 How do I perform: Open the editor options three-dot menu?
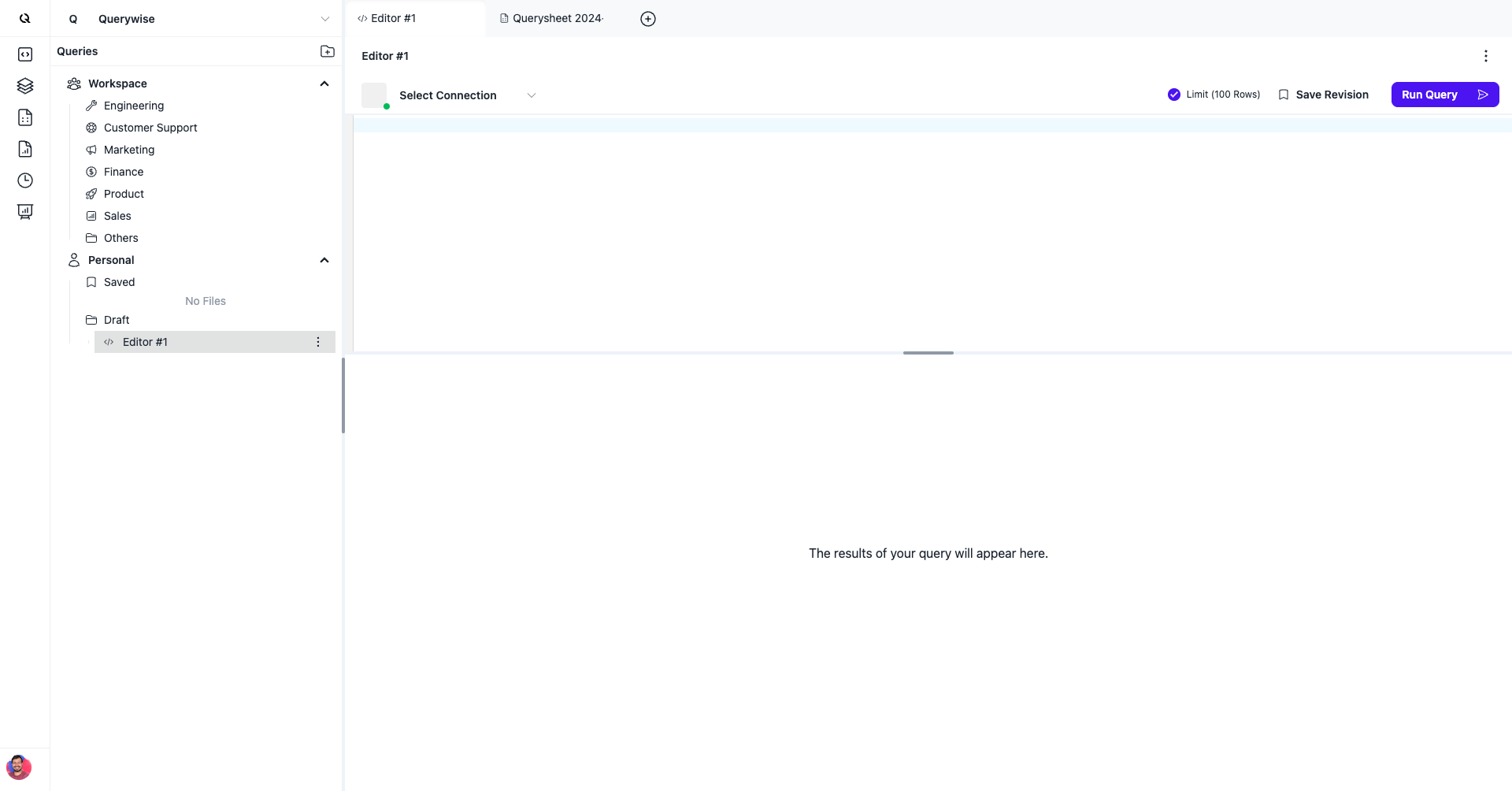(1487, 56)
